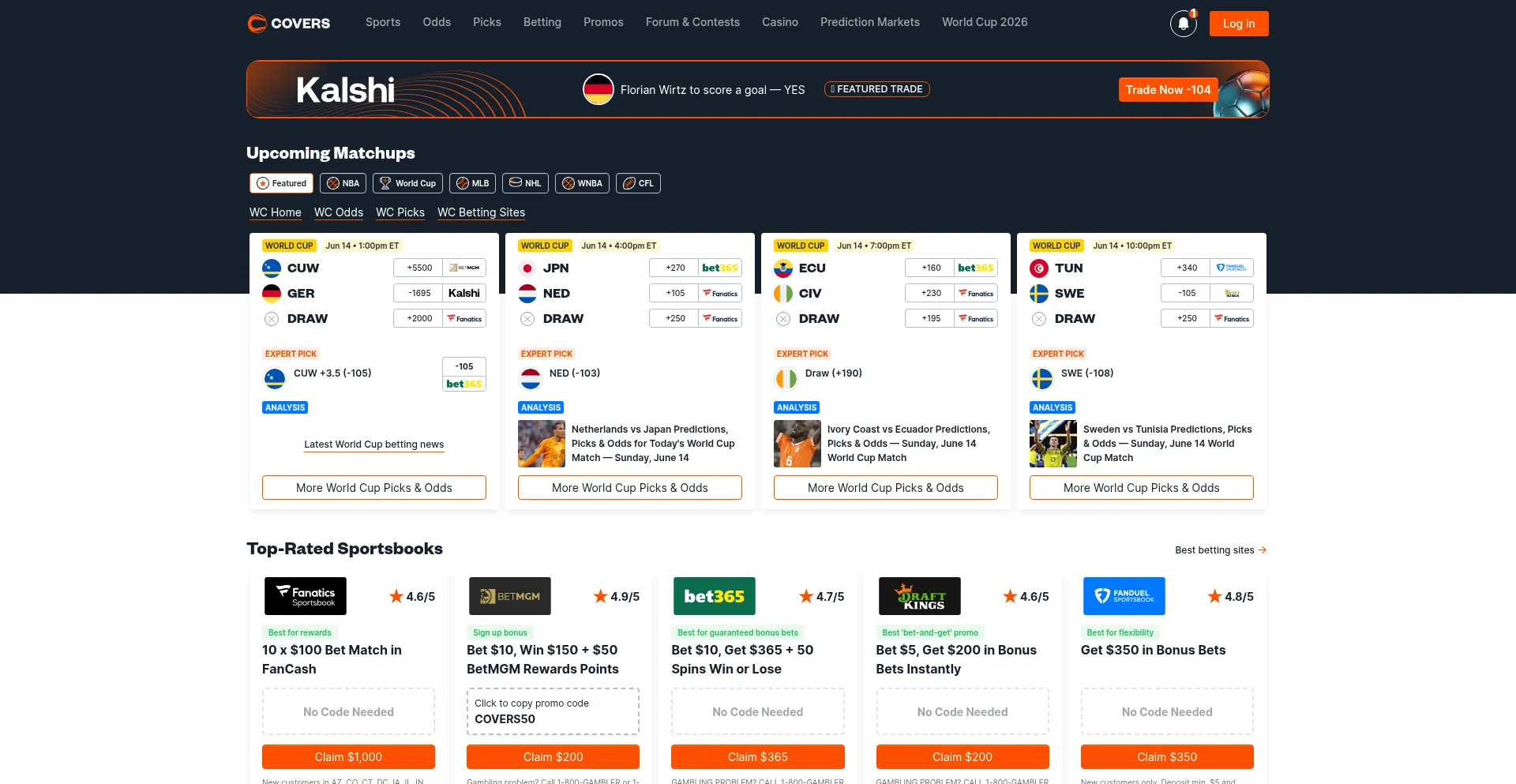1516x784 pixels.
Task: Open the Prediction Markets menu
Action: click(x=870, y=22)
